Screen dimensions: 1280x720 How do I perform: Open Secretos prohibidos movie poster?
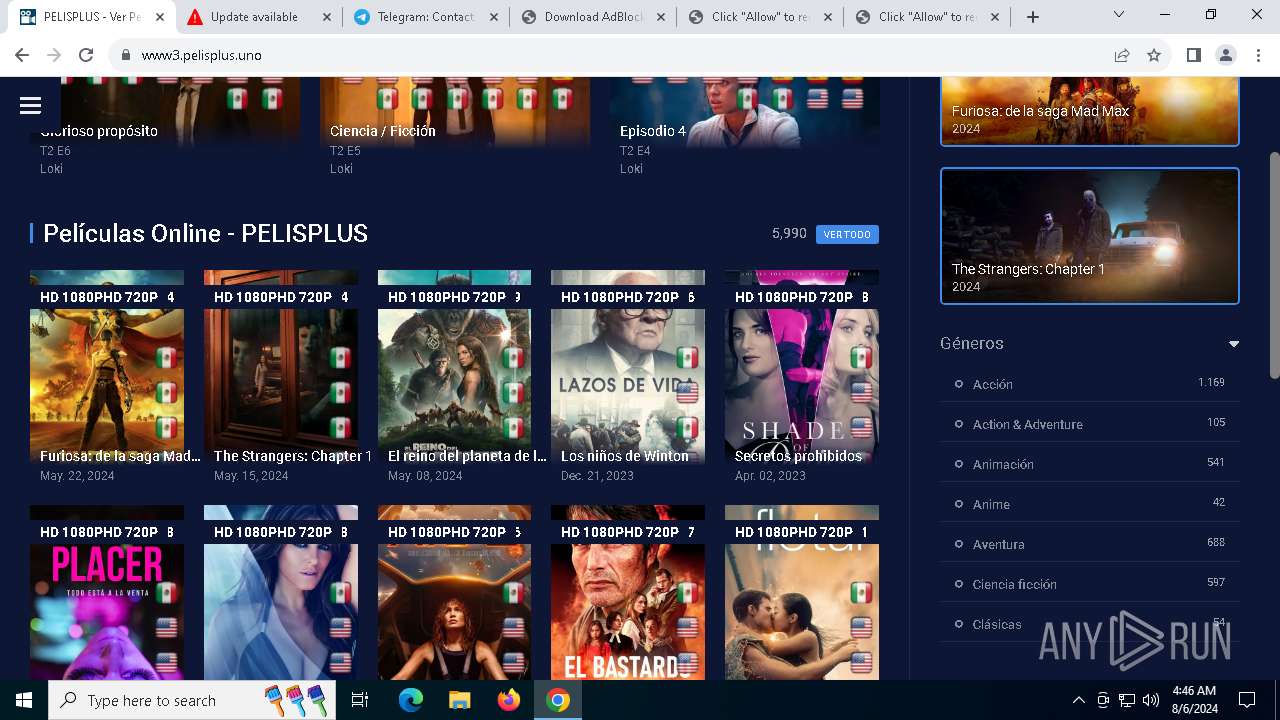click(x=802, y=367)
